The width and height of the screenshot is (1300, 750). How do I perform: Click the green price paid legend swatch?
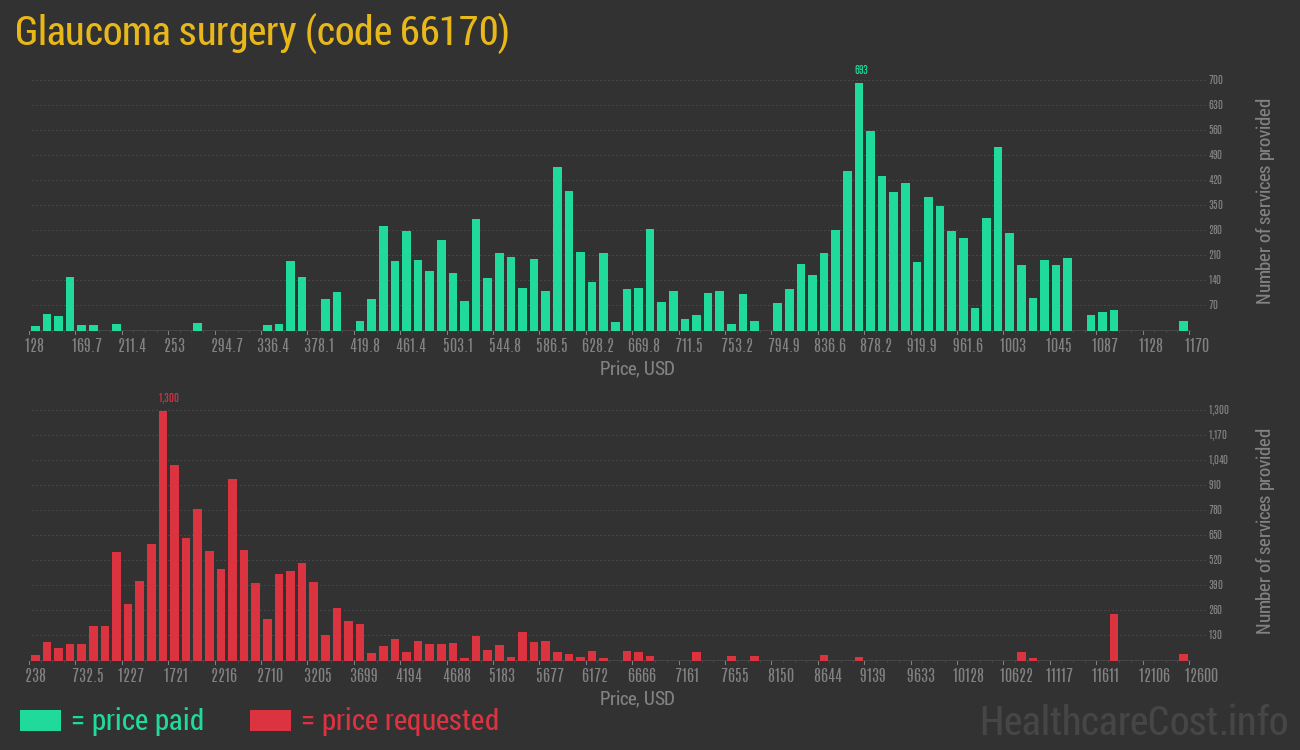point(40,720)
